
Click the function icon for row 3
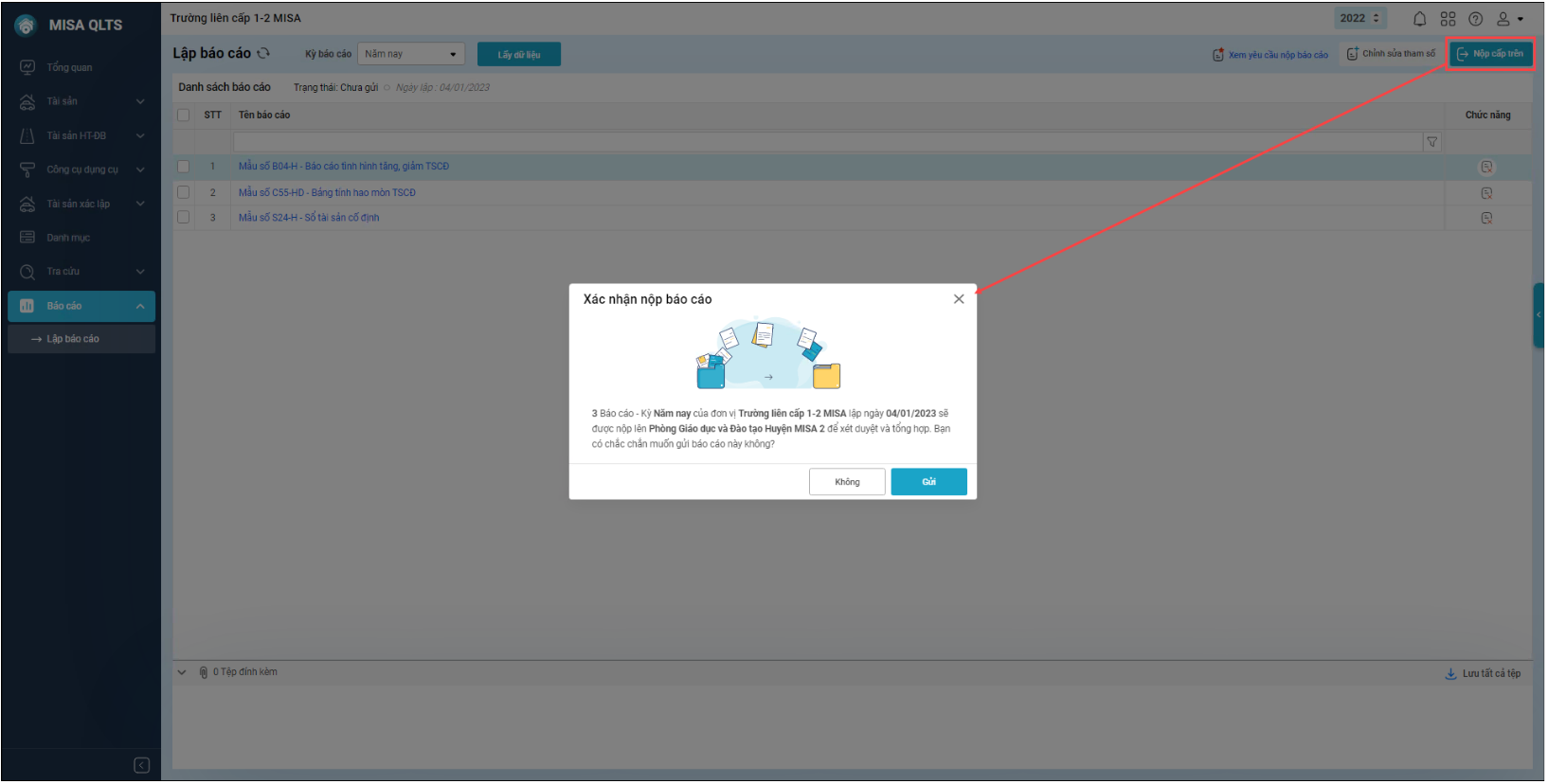coord(1486,218)
